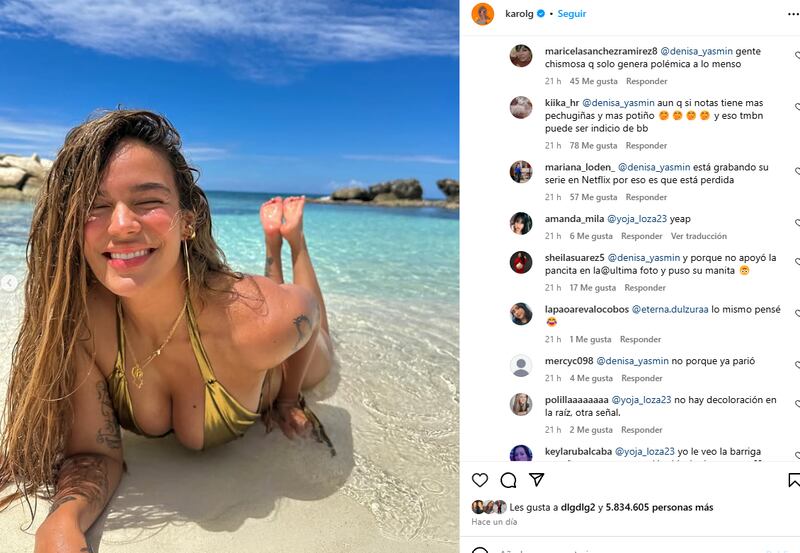Open the dlgdlg2 profile link in the likes
The height and width of the screenshot is (553, 800).
tap(581, 507)
